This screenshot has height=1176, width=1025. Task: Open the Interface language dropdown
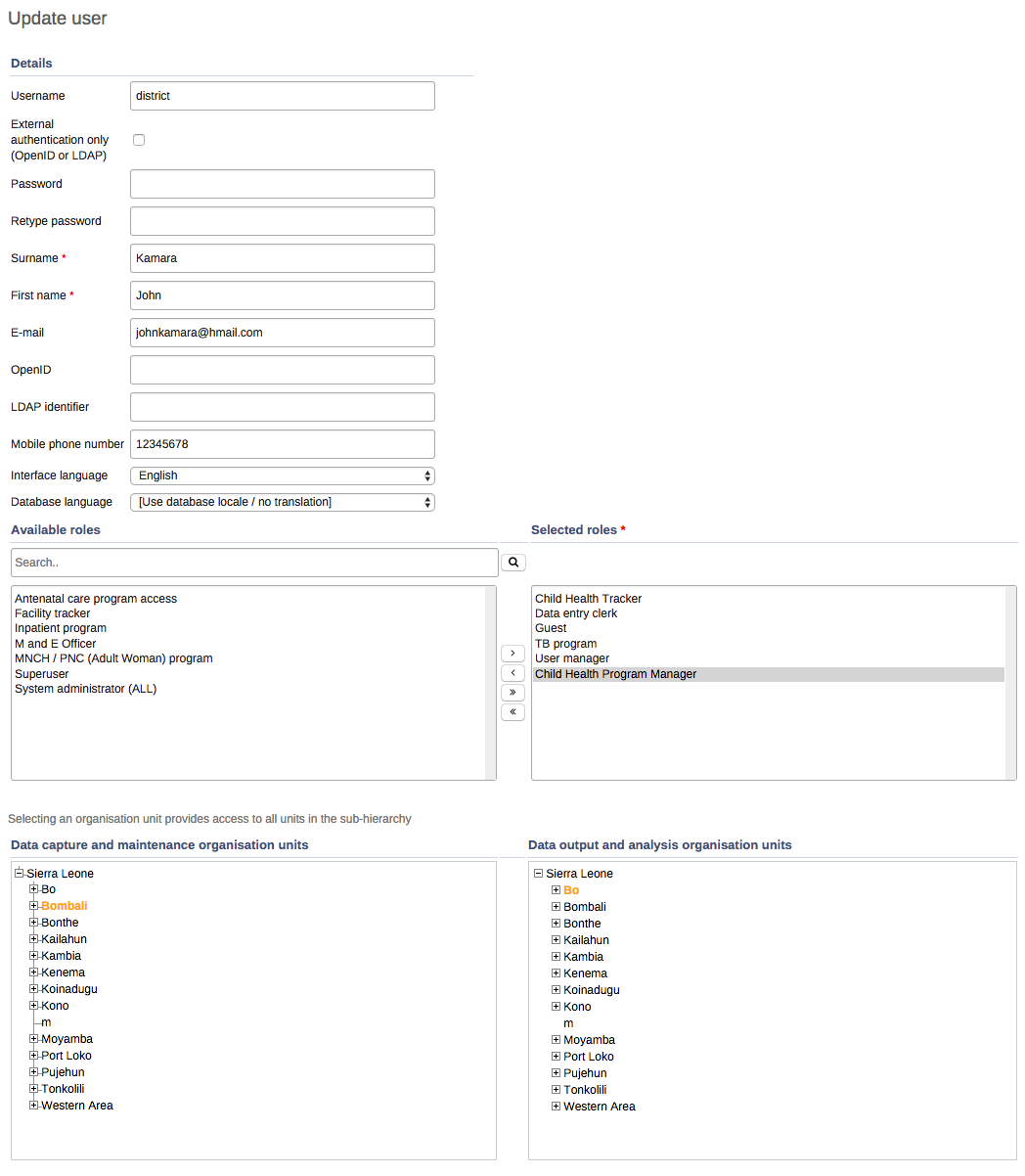click(282, 475)
